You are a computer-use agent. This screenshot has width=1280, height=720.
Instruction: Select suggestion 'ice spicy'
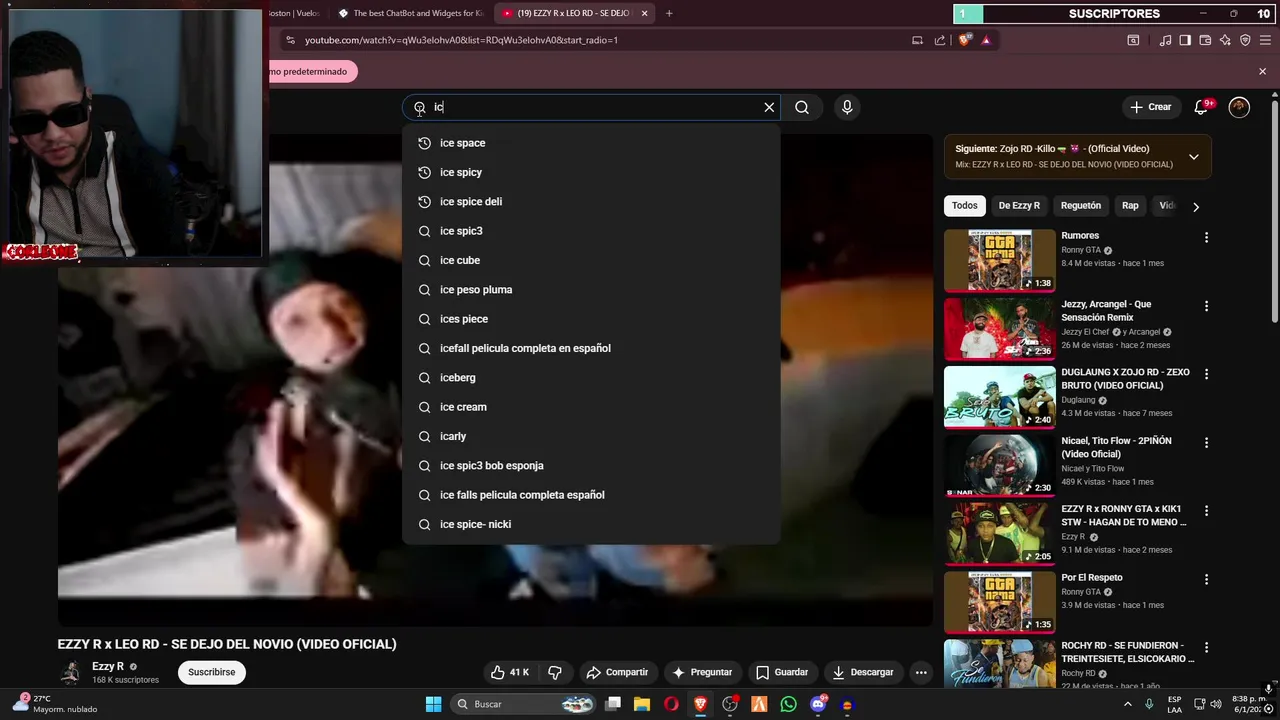[x=591, y=172]
